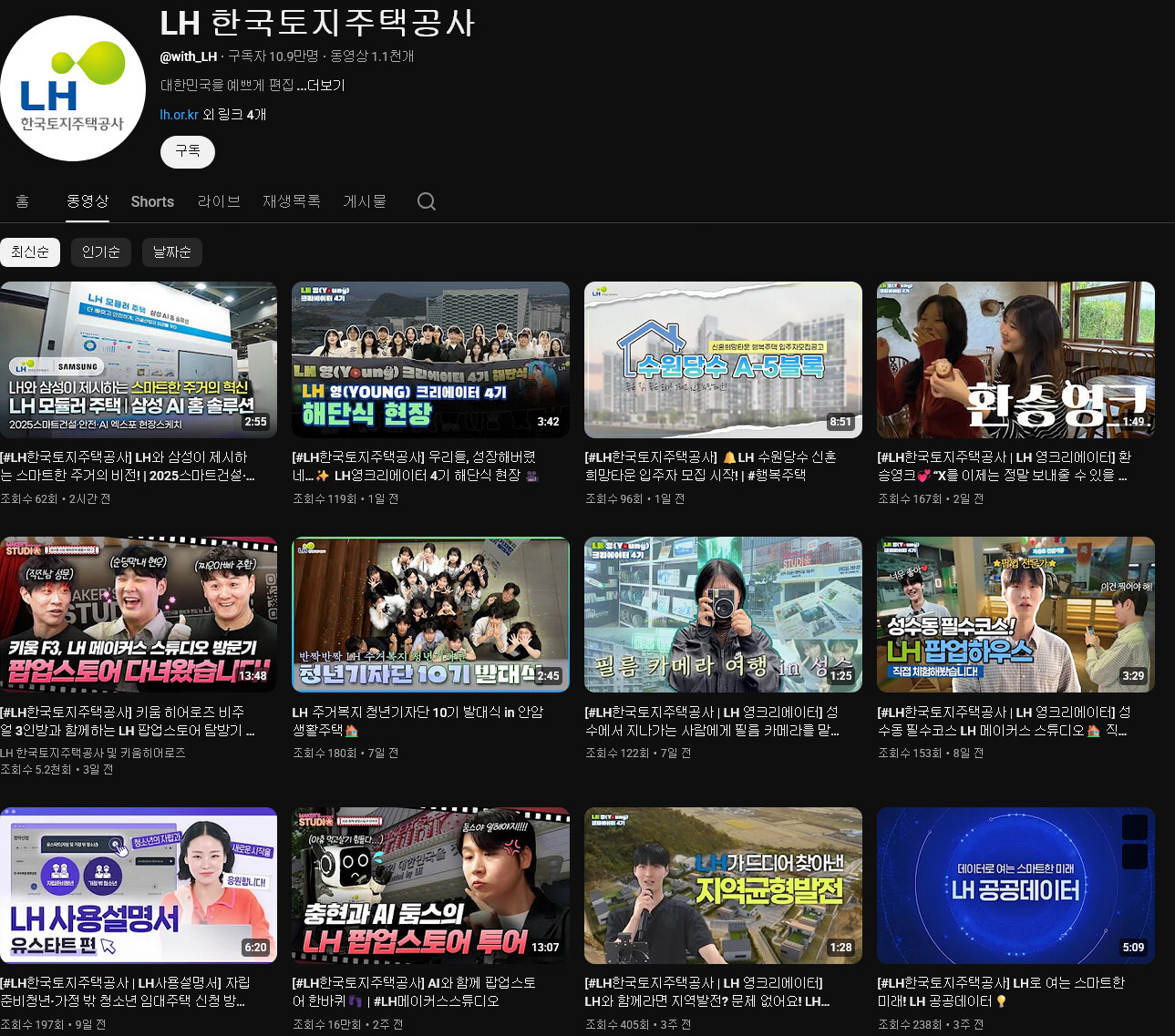Image resolution: width=1175 pixels, height=1036 pixels.
Task: Click the 구독자 10.9만명 subscriber count
Action: [273, 56]
